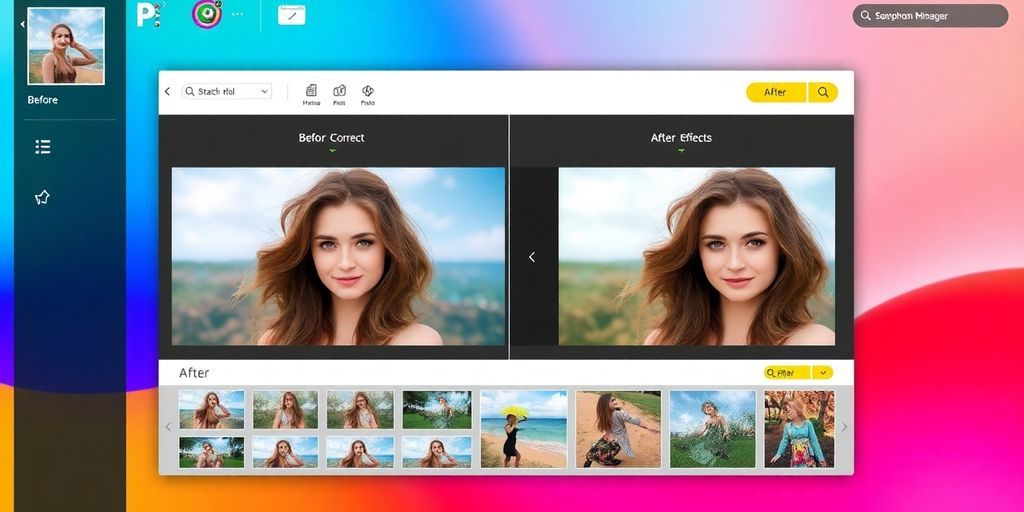Open the three-dot more options menu

point(238,14)
